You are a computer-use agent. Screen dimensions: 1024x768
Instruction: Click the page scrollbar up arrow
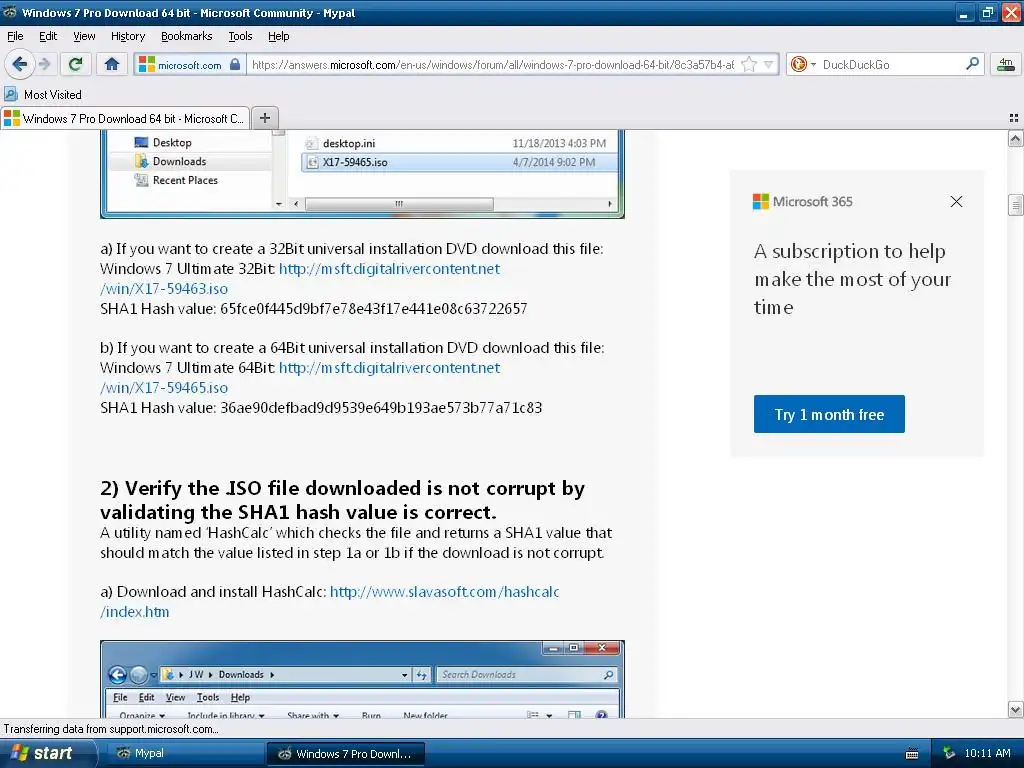(1015, 138)
